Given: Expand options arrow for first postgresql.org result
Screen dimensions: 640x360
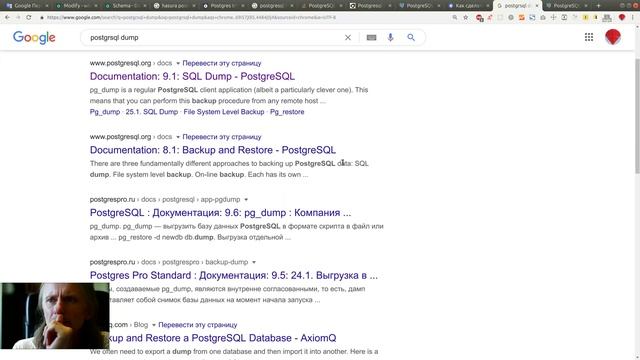Looking at the screenshot, I should [178, 63].
